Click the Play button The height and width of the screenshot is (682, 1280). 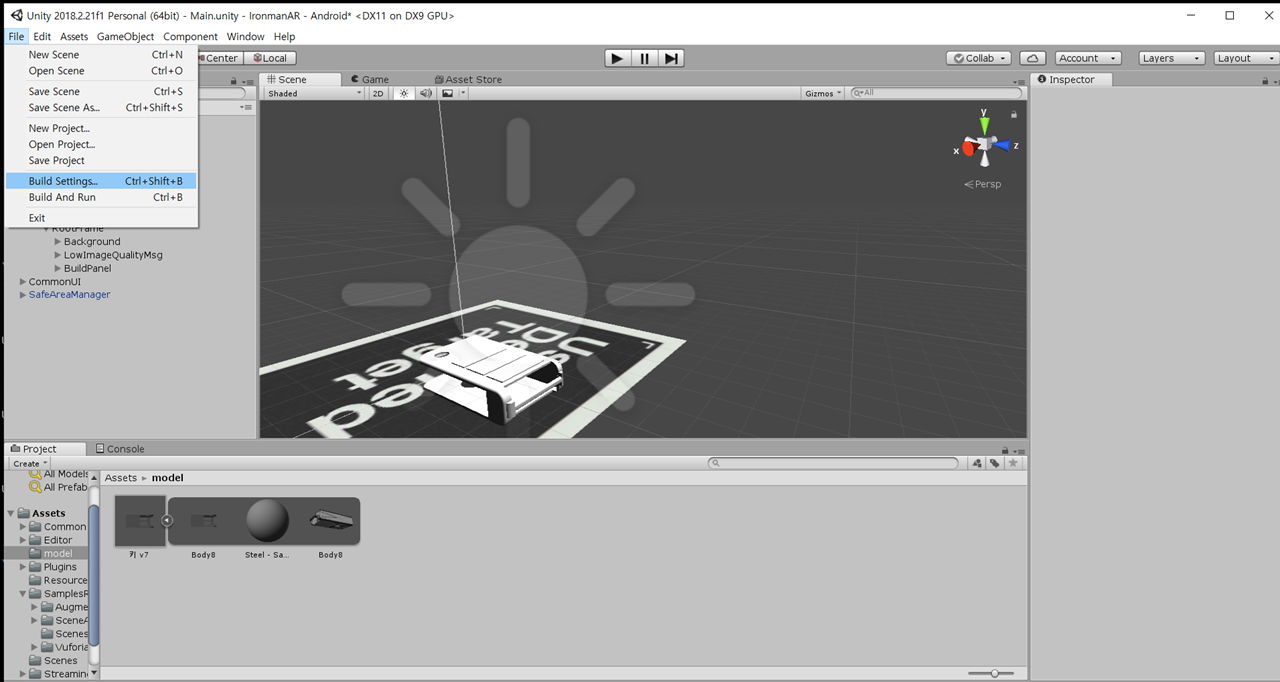coord(618,58)
